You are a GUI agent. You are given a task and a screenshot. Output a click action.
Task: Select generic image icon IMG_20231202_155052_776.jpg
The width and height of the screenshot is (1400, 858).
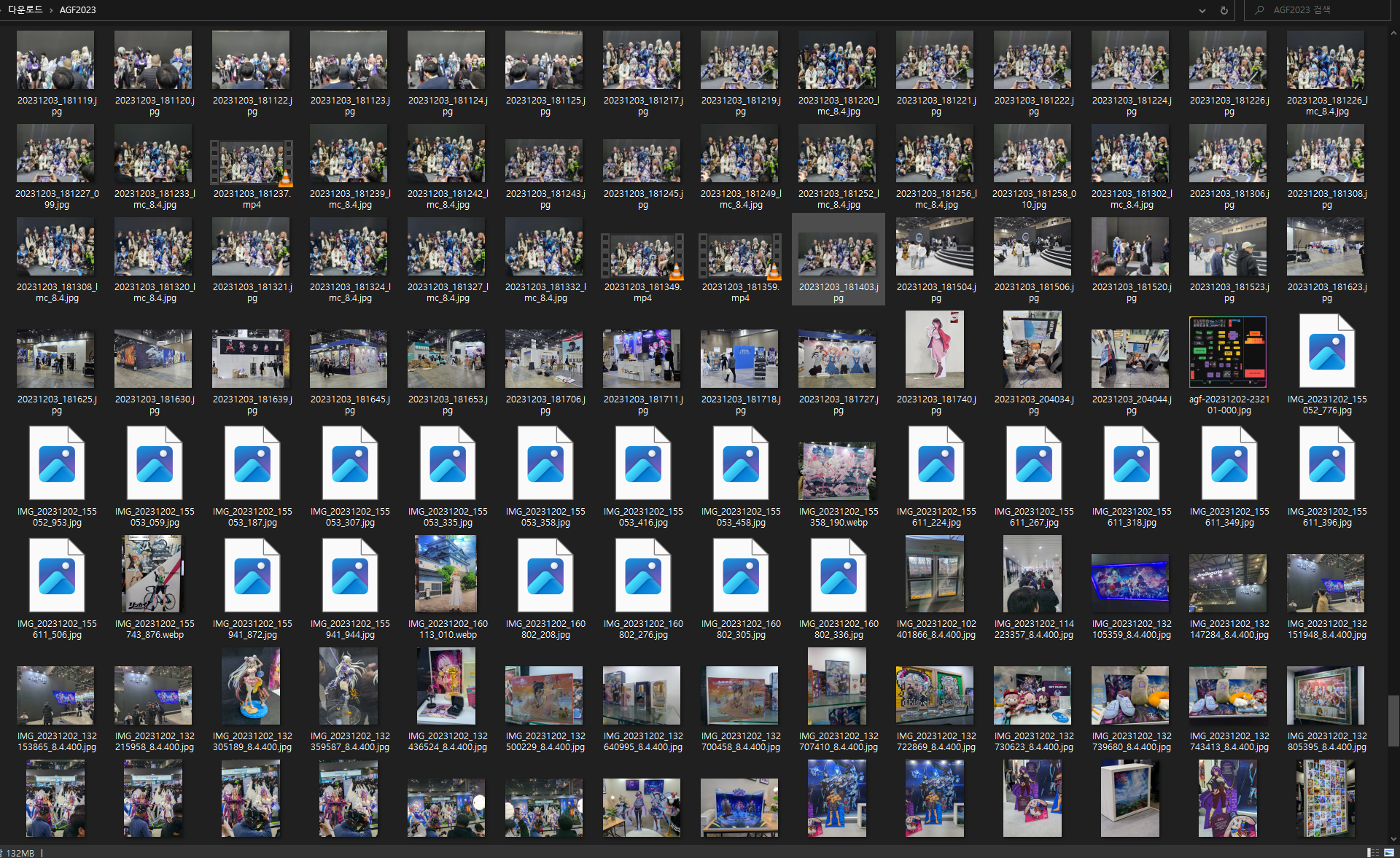[x=1326, y=352]
